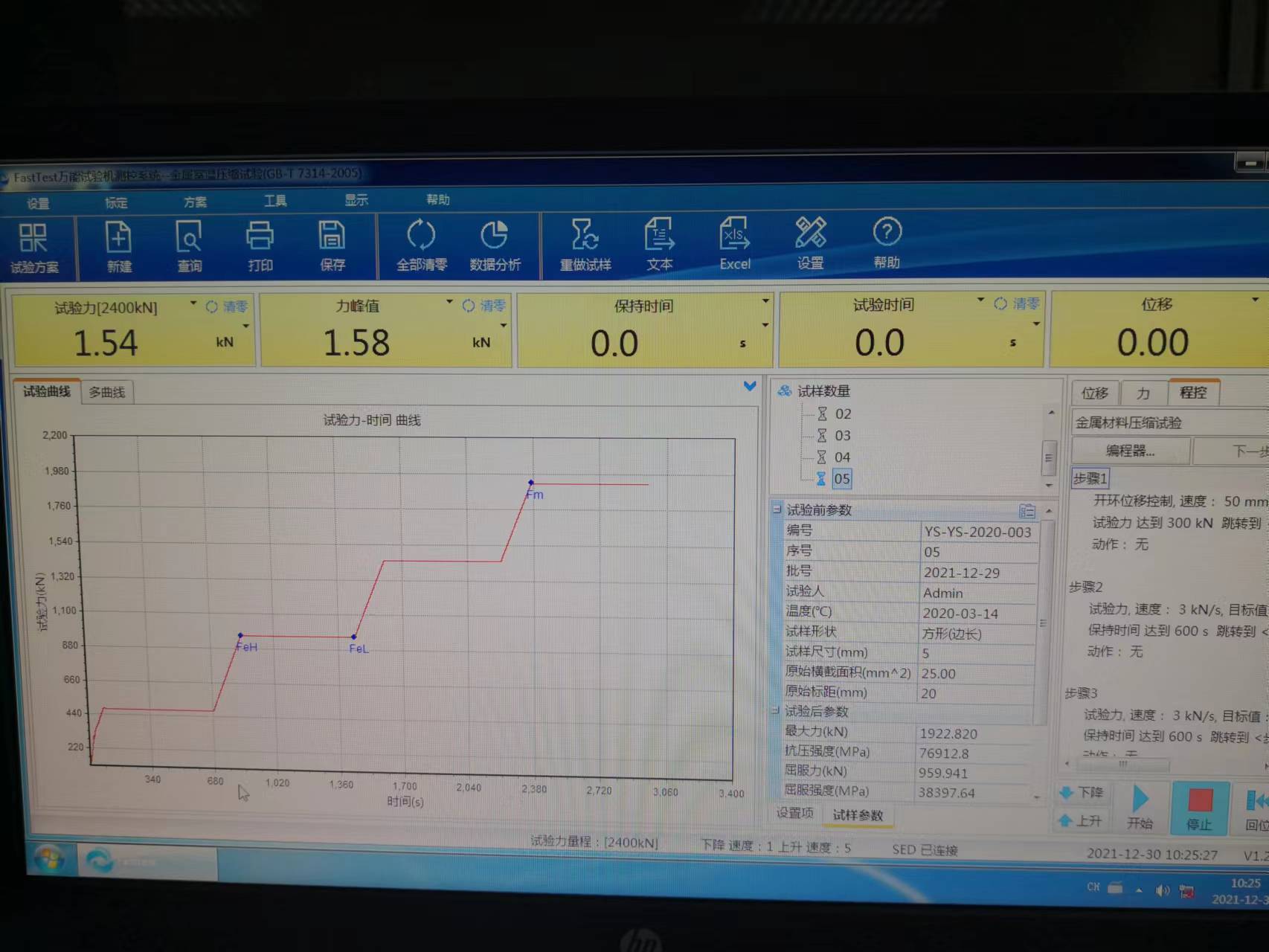Viewport: 1269px width, 952px height.
Task: Open the 保持时间 channel dropdown arrow
Action: [x=765, y=301]
